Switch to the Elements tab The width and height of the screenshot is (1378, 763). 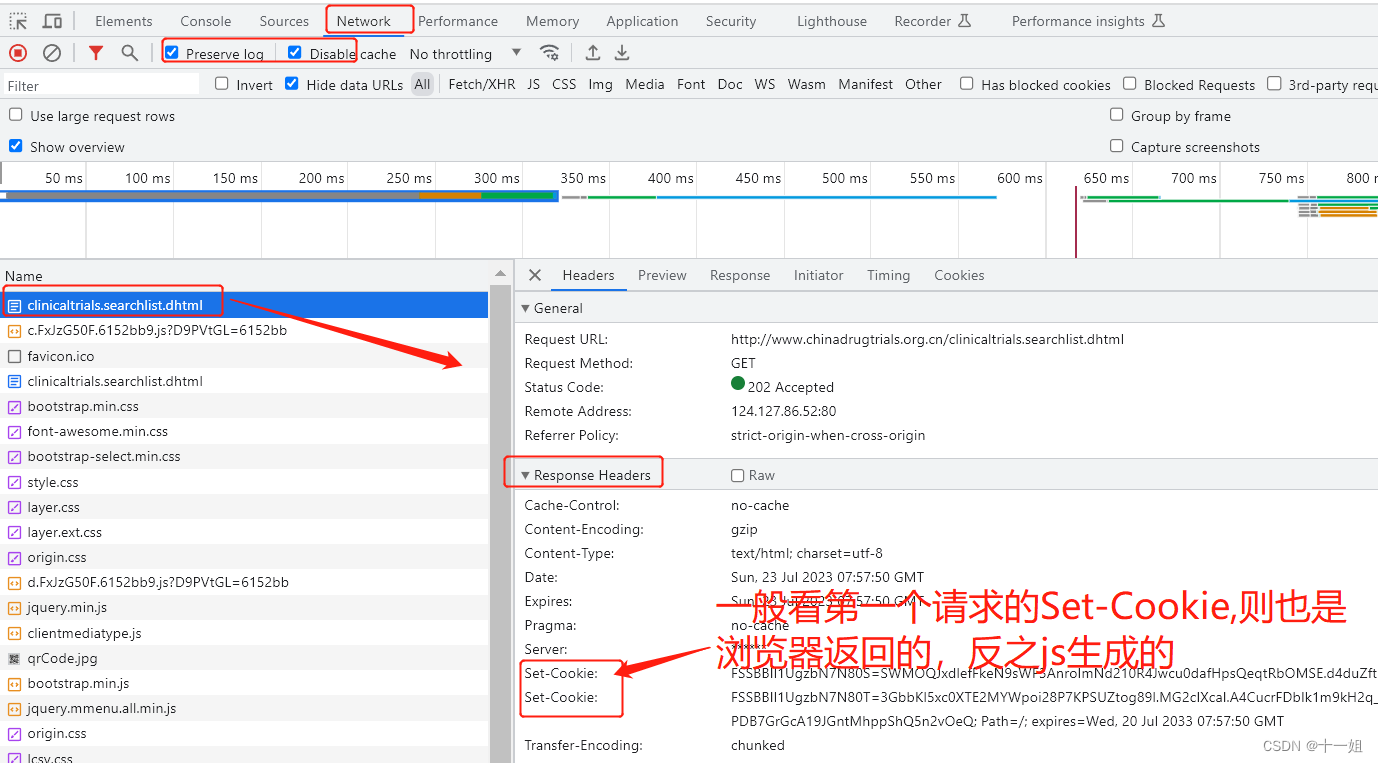(x=124, y=21)
